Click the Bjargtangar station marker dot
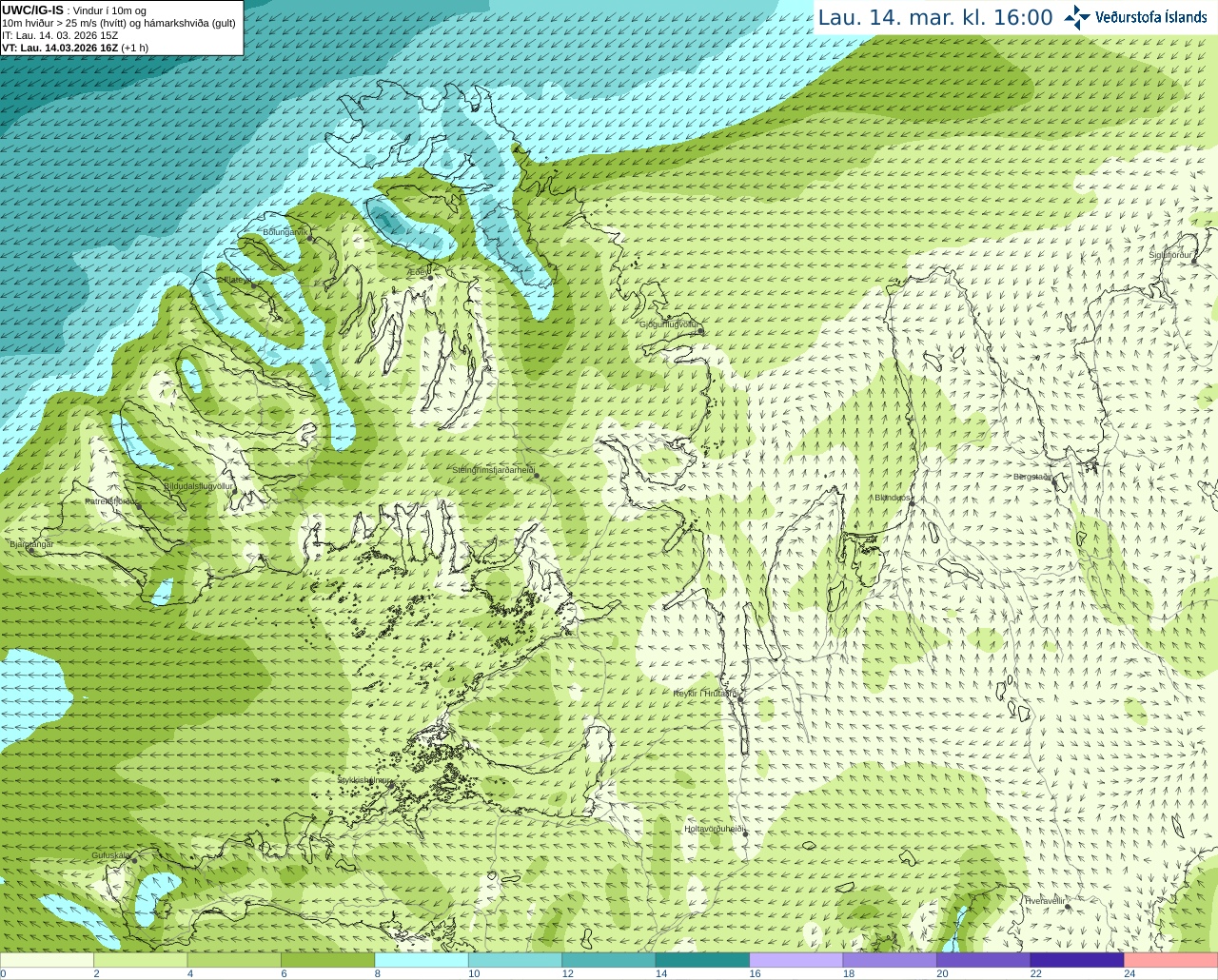 30,550
